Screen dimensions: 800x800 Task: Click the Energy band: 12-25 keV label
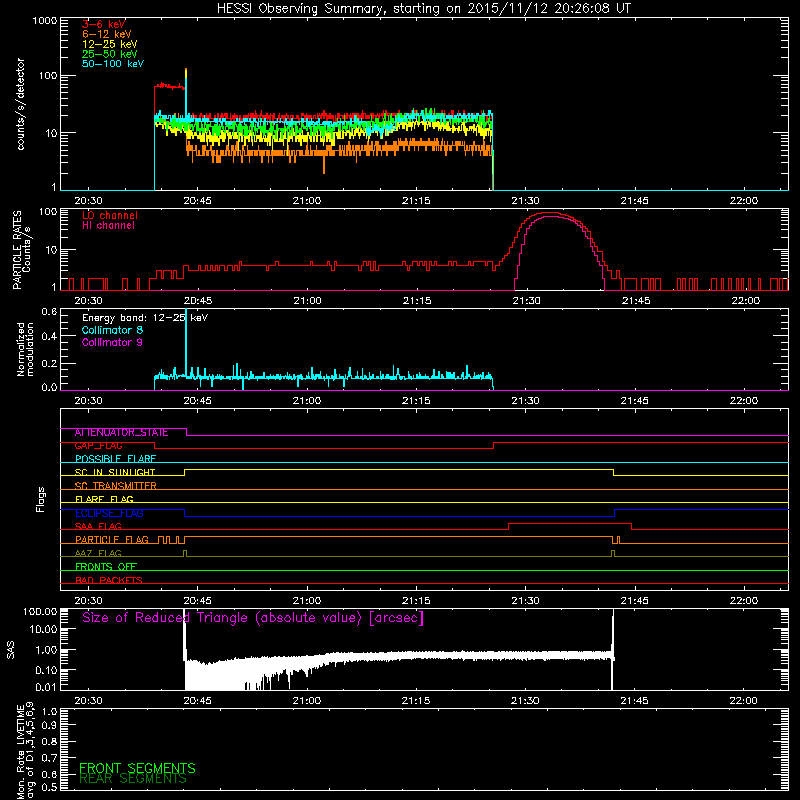pos(145,318)
